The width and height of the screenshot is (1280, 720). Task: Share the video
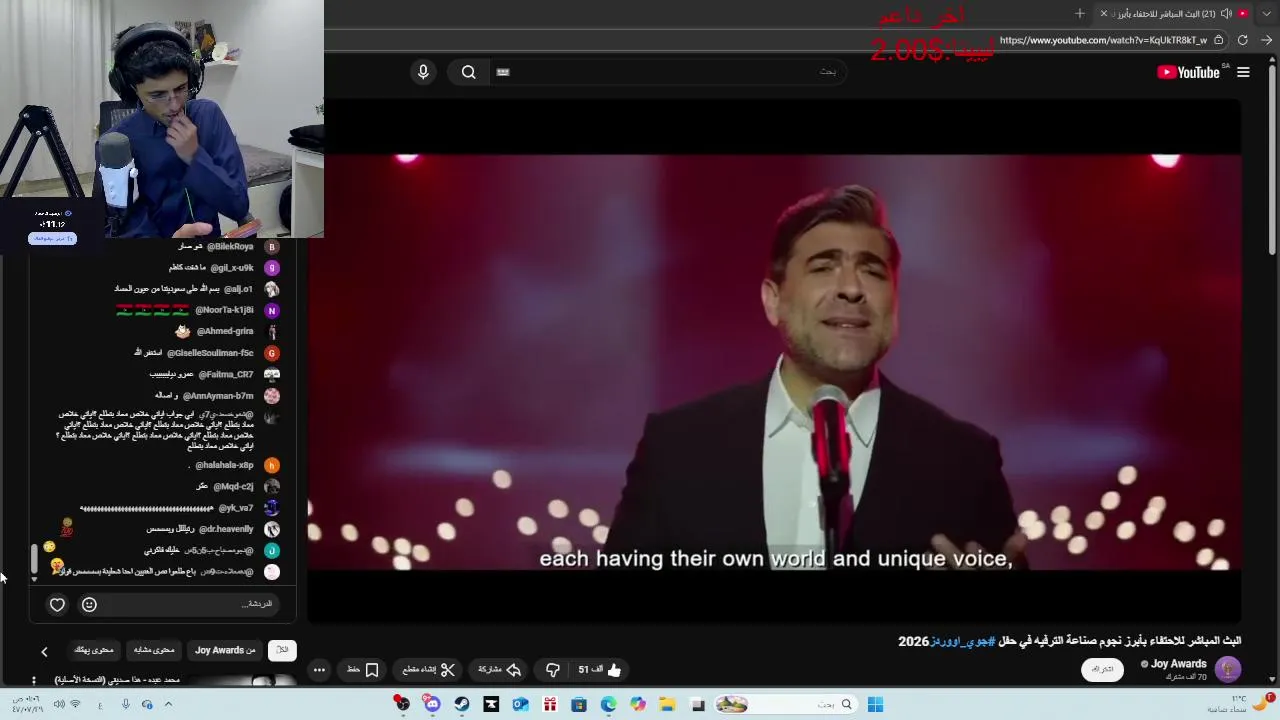499,670
